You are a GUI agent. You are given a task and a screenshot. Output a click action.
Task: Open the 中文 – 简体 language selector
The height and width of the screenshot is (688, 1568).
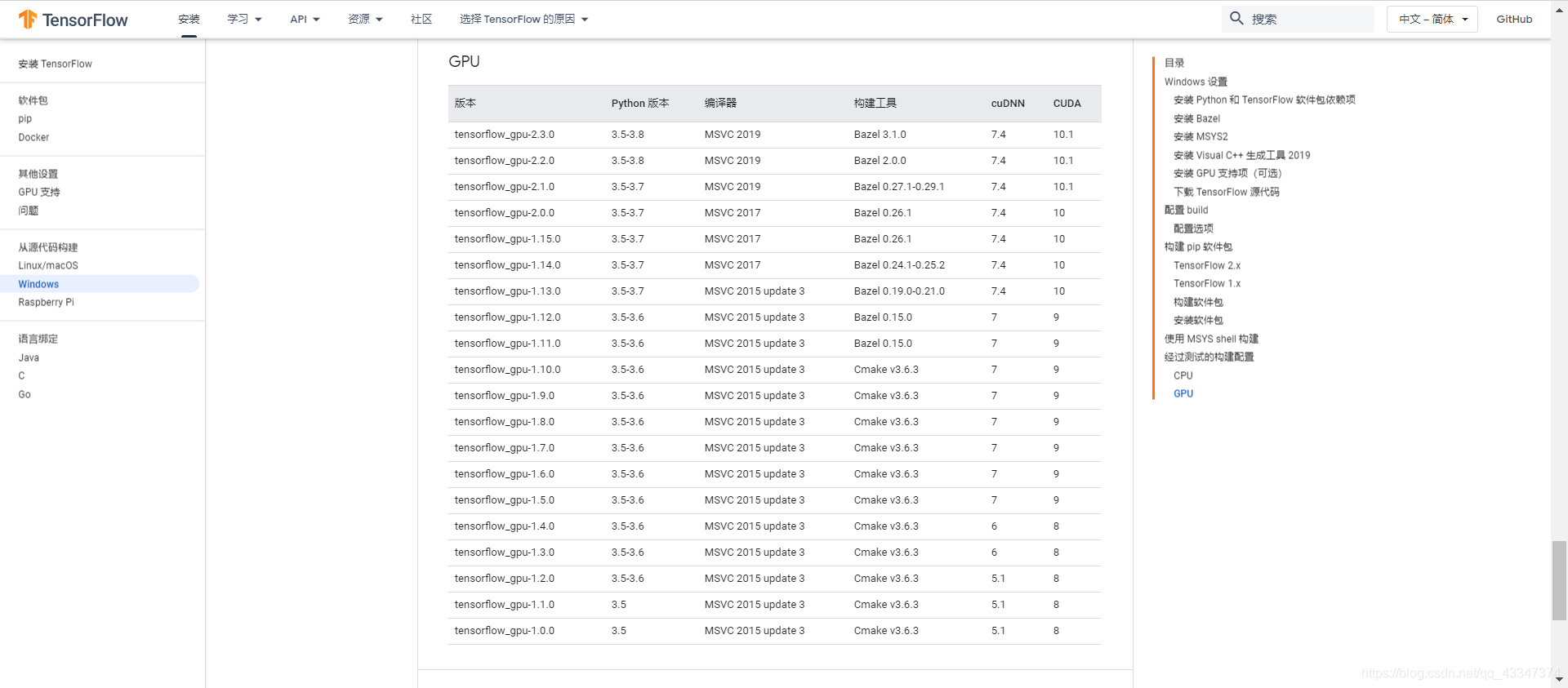[1432, 19]
